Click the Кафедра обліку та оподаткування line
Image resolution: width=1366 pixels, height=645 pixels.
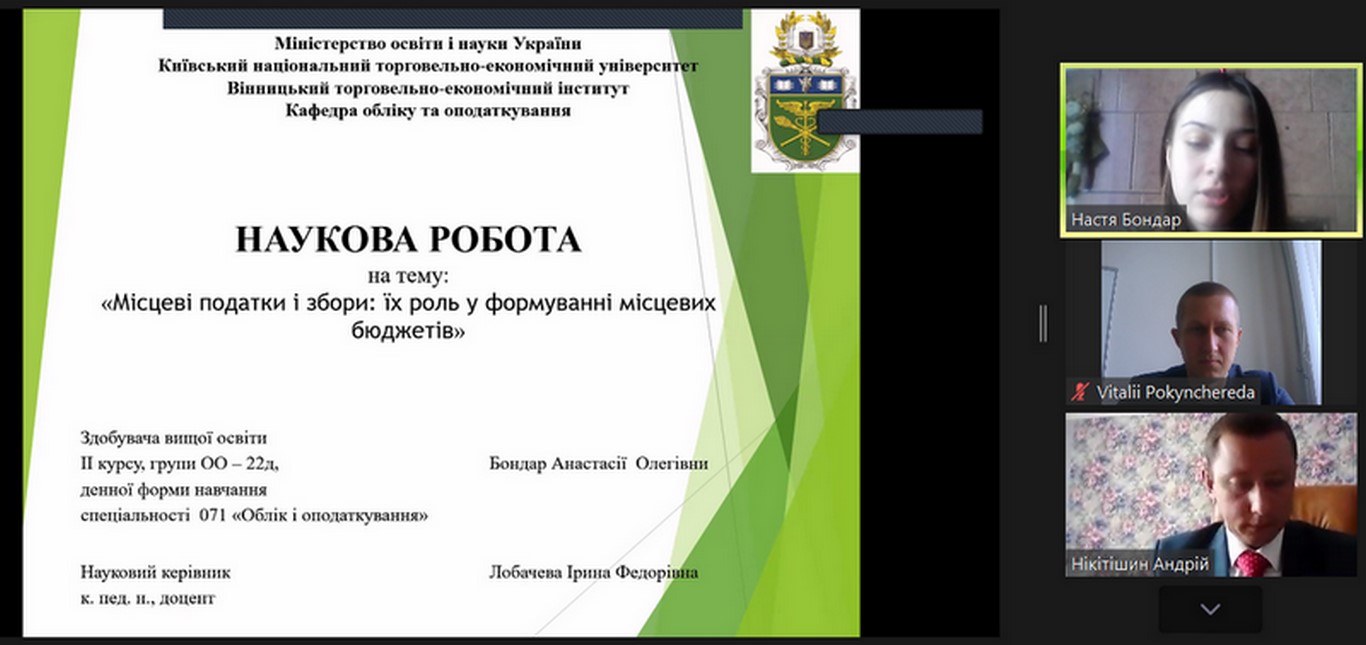pos(428,110)
